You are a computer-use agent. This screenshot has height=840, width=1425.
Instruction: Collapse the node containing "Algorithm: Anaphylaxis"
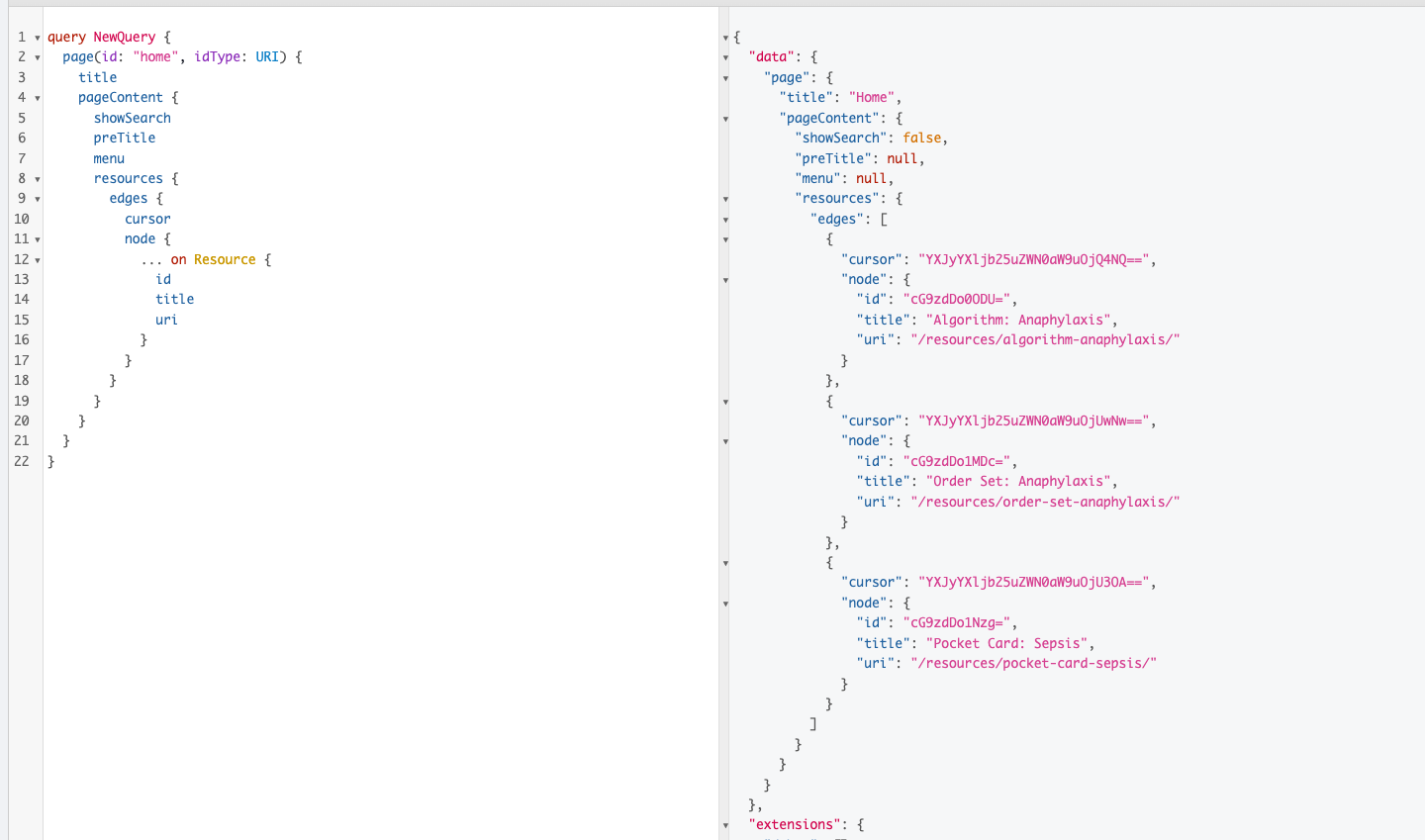click(725, 280)
